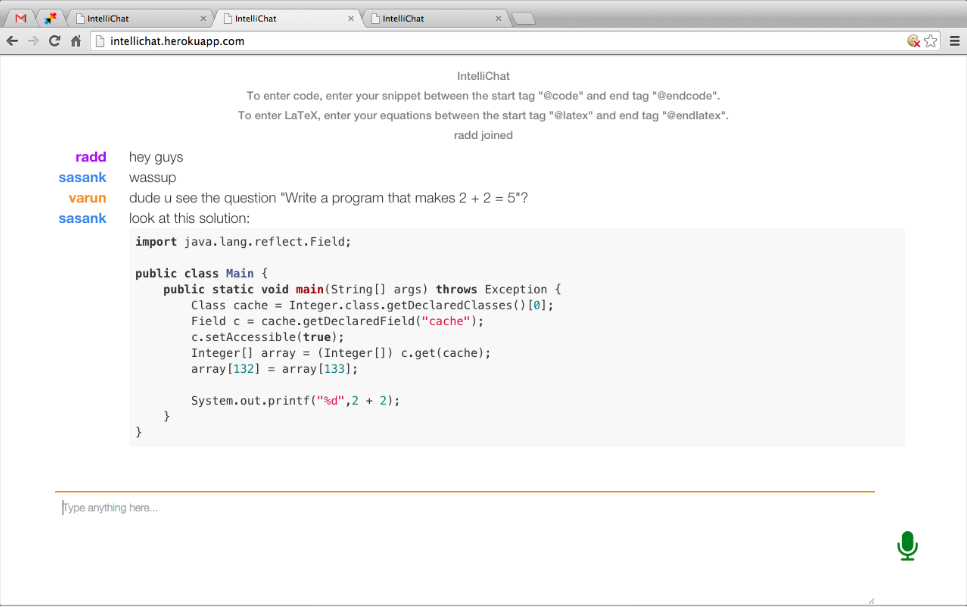967x607 pixels.
Task: Click the message 'hey guys'
Action: [x=156, y=157]
